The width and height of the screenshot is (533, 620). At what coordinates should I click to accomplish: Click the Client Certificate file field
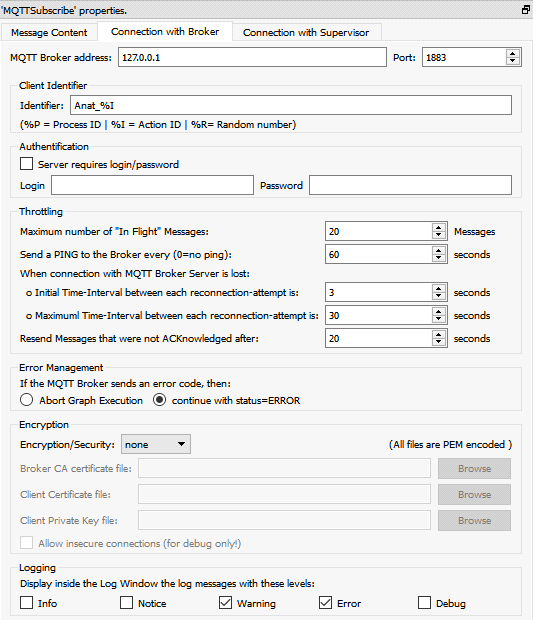coord(284,494)
